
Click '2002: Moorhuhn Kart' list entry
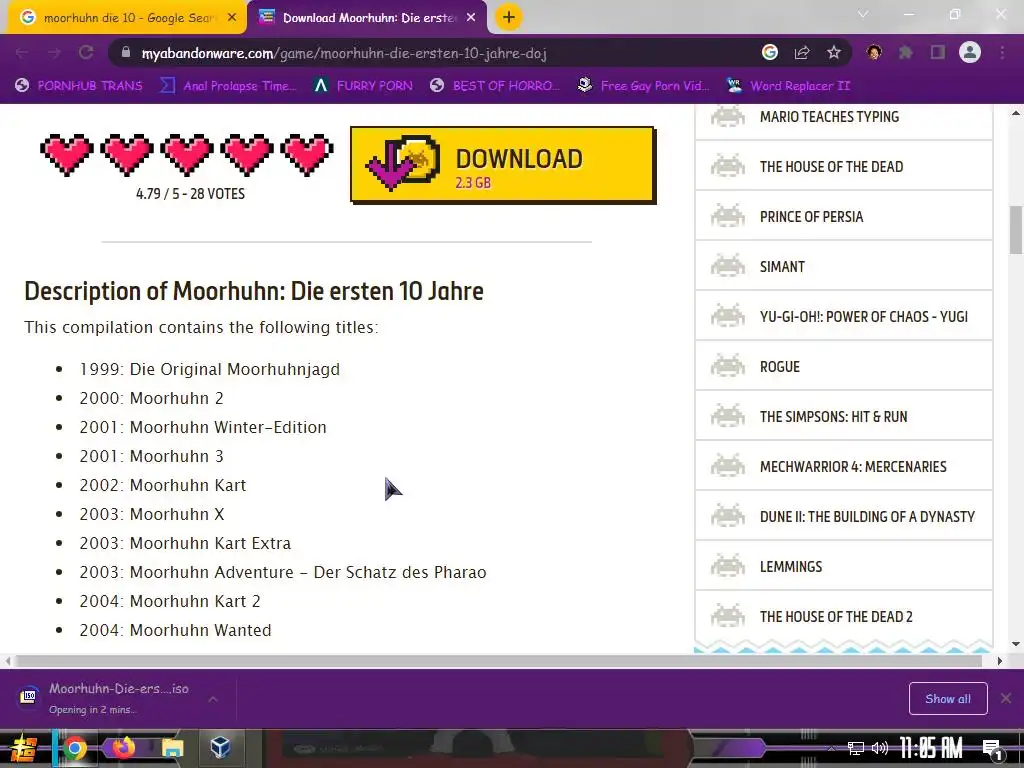pyautogui.click(x=163, y=485)
